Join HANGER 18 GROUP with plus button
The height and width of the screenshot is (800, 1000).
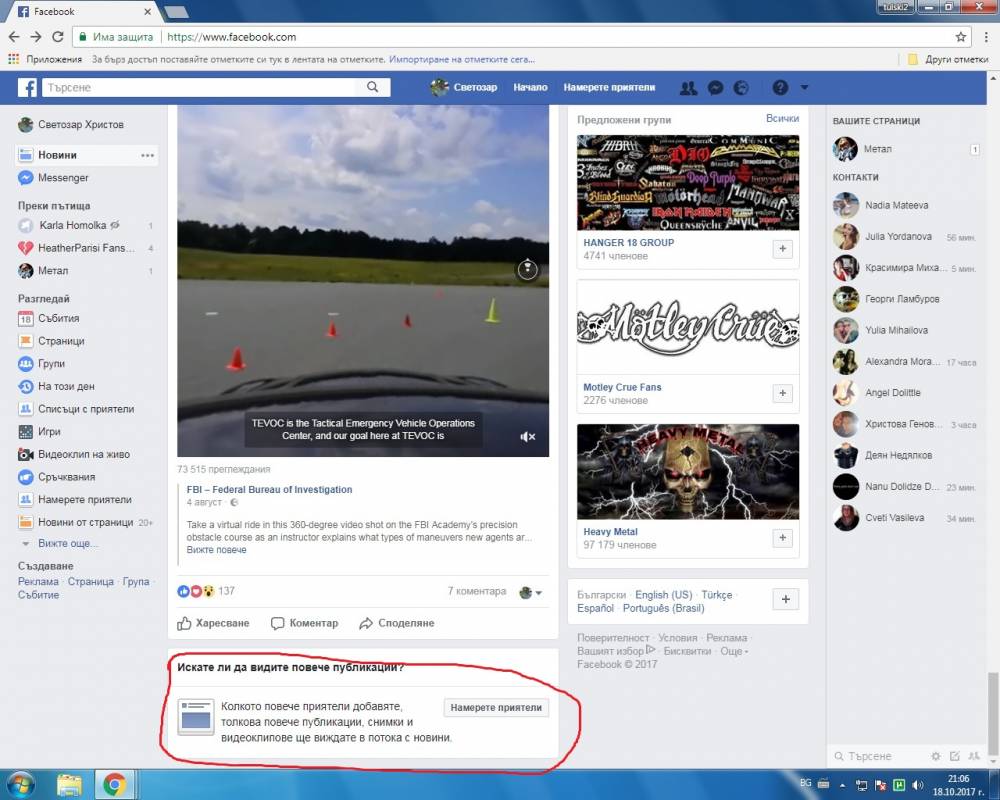[x=783, y=249]
